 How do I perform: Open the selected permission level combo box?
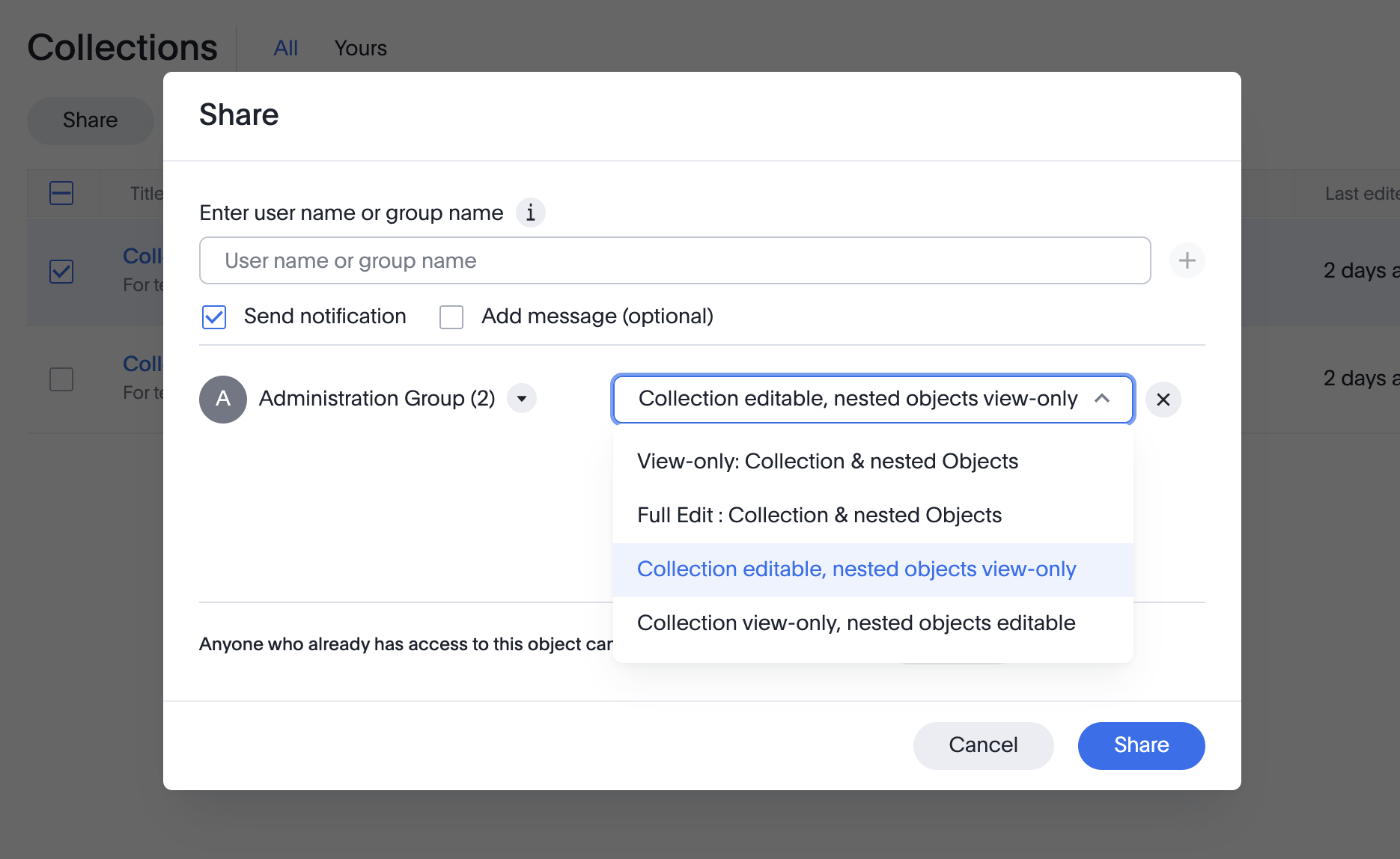click(x=857, y=399)
